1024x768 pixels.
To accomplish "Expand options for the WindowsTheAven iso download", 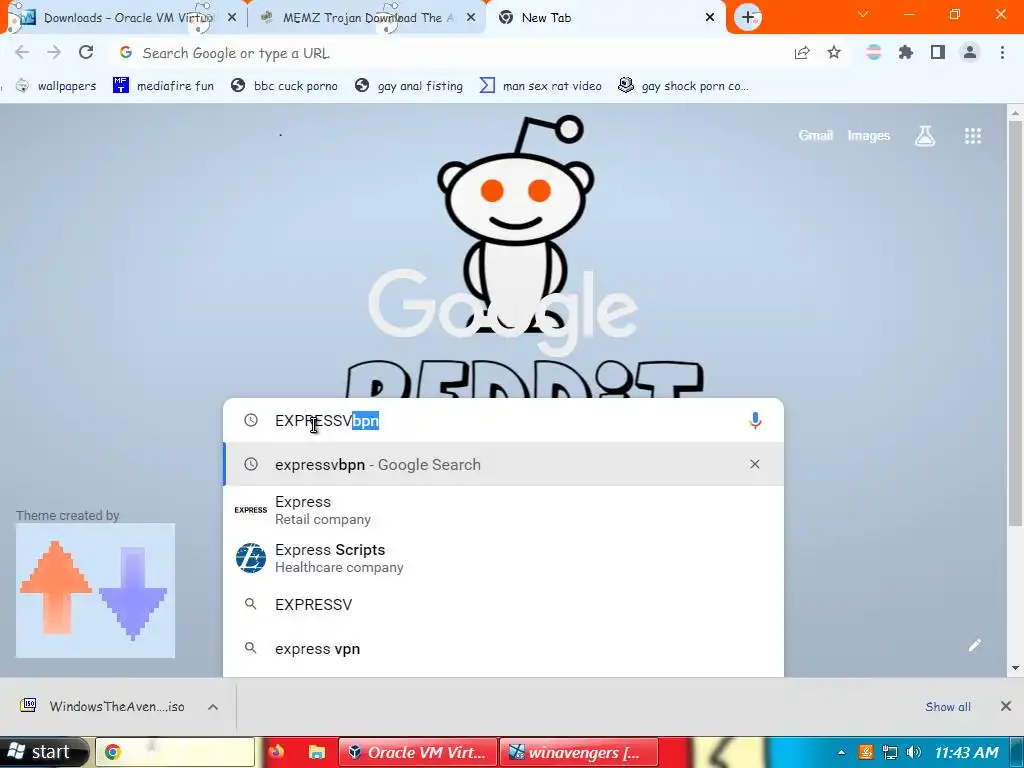I will 213,707.
